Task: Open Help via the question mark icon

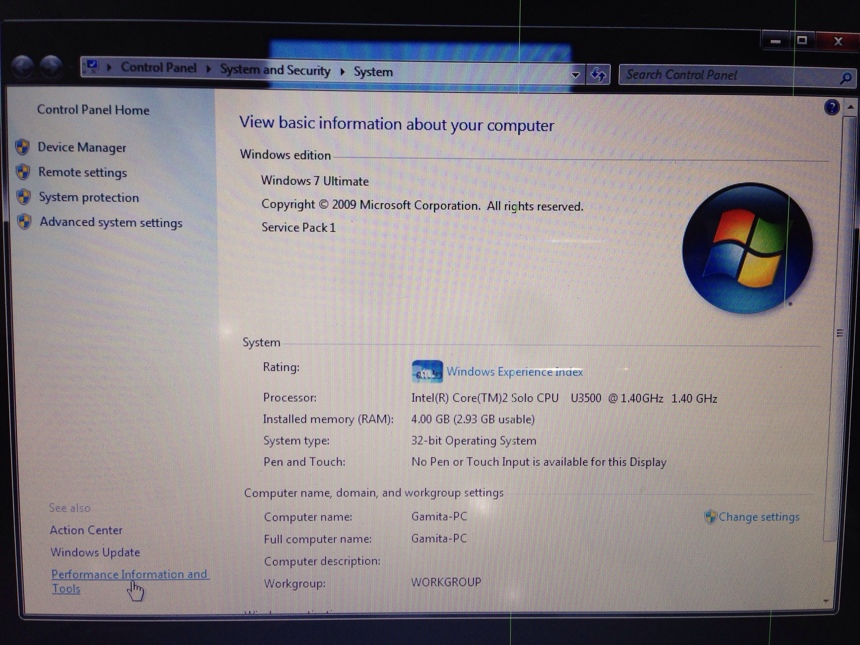Action: [831, 108]
